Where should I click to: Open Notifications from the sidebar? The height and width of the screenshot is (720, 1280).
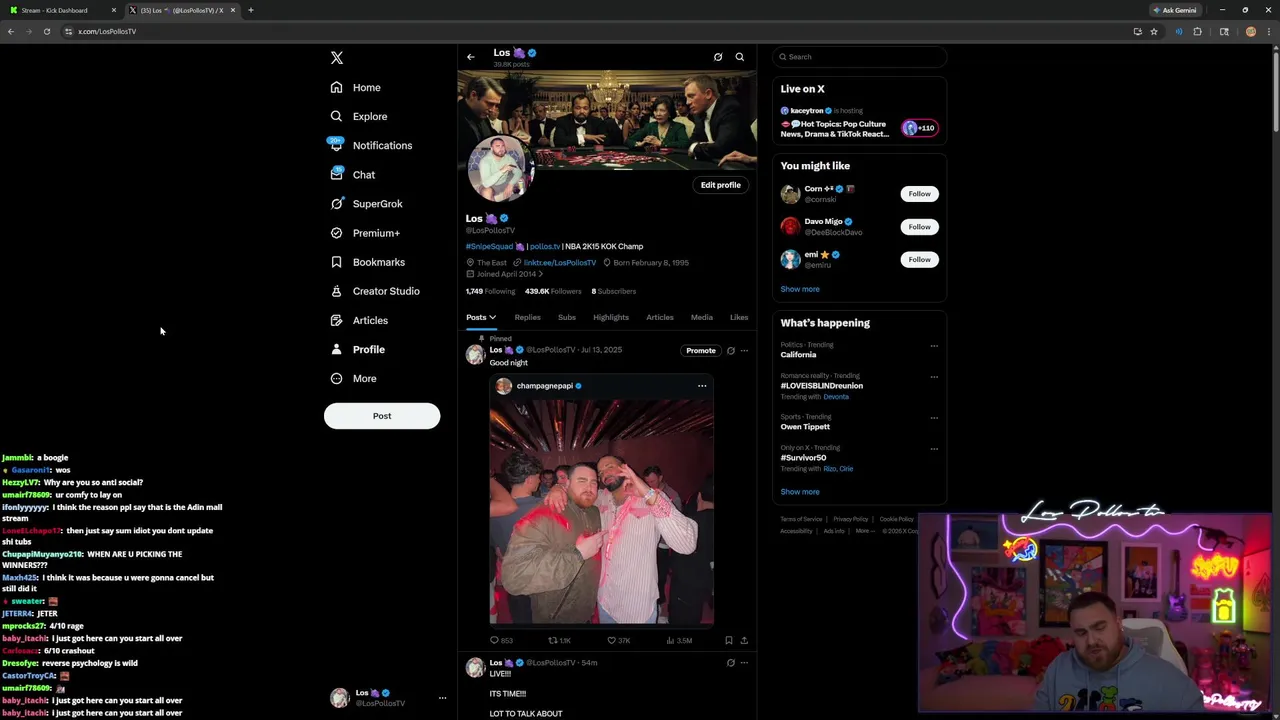pos(371,145)
